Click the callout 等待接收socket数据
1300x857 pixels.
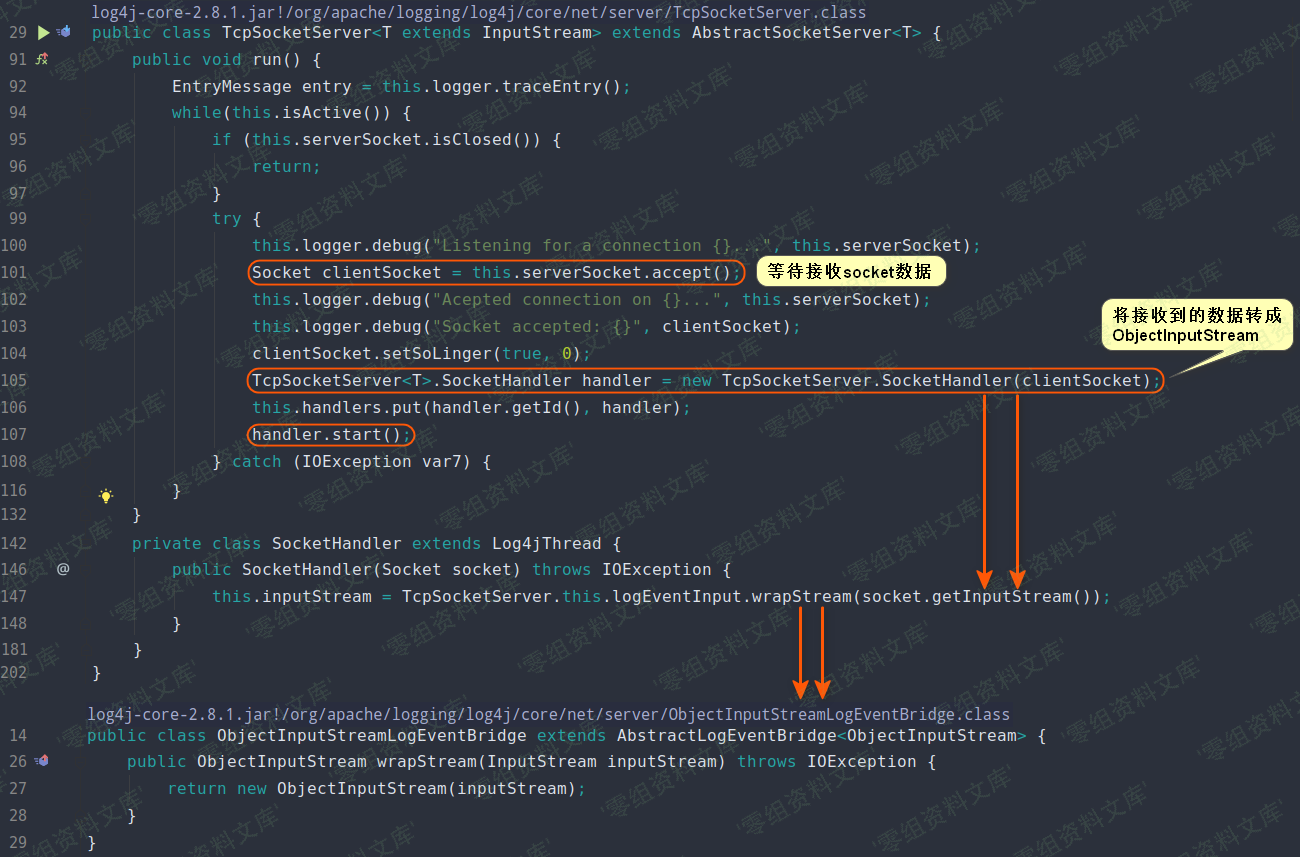pos(851,271)
